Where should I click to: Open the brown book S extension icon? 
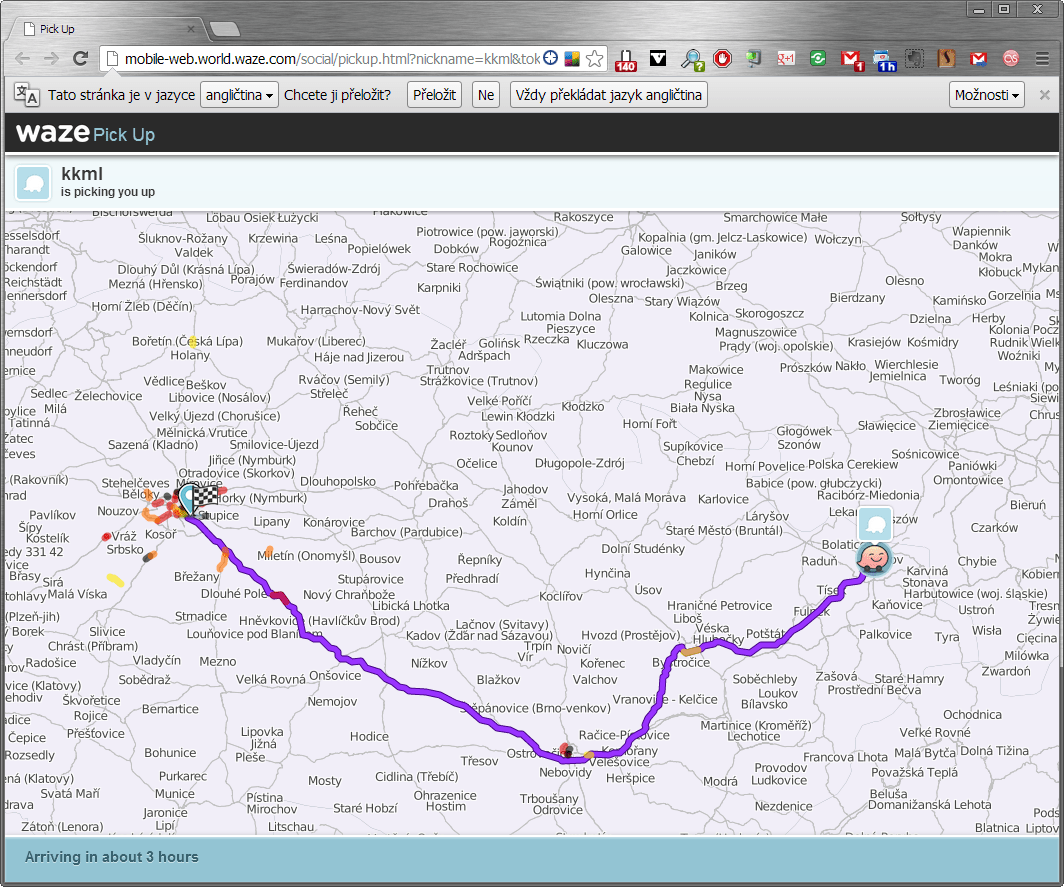[x=947, y=58]
